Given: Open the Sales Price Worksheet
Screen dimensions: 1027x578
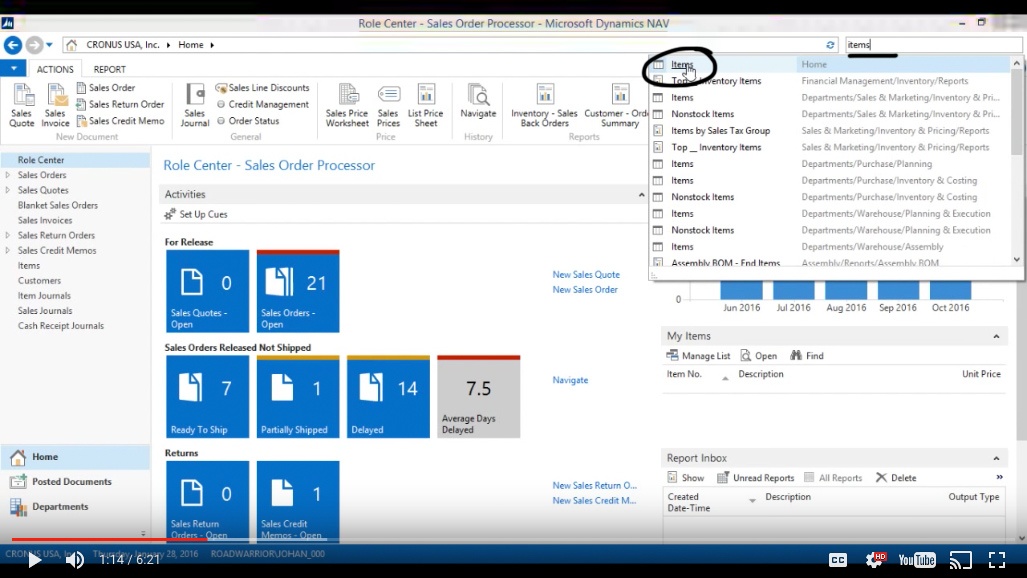Looking at the screenshot, I should pos(347,106).
